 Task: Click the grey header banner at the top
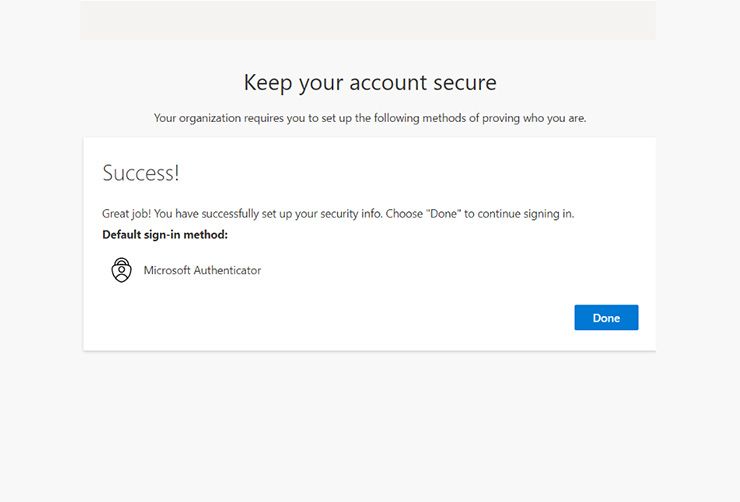(x=368, y=20)
